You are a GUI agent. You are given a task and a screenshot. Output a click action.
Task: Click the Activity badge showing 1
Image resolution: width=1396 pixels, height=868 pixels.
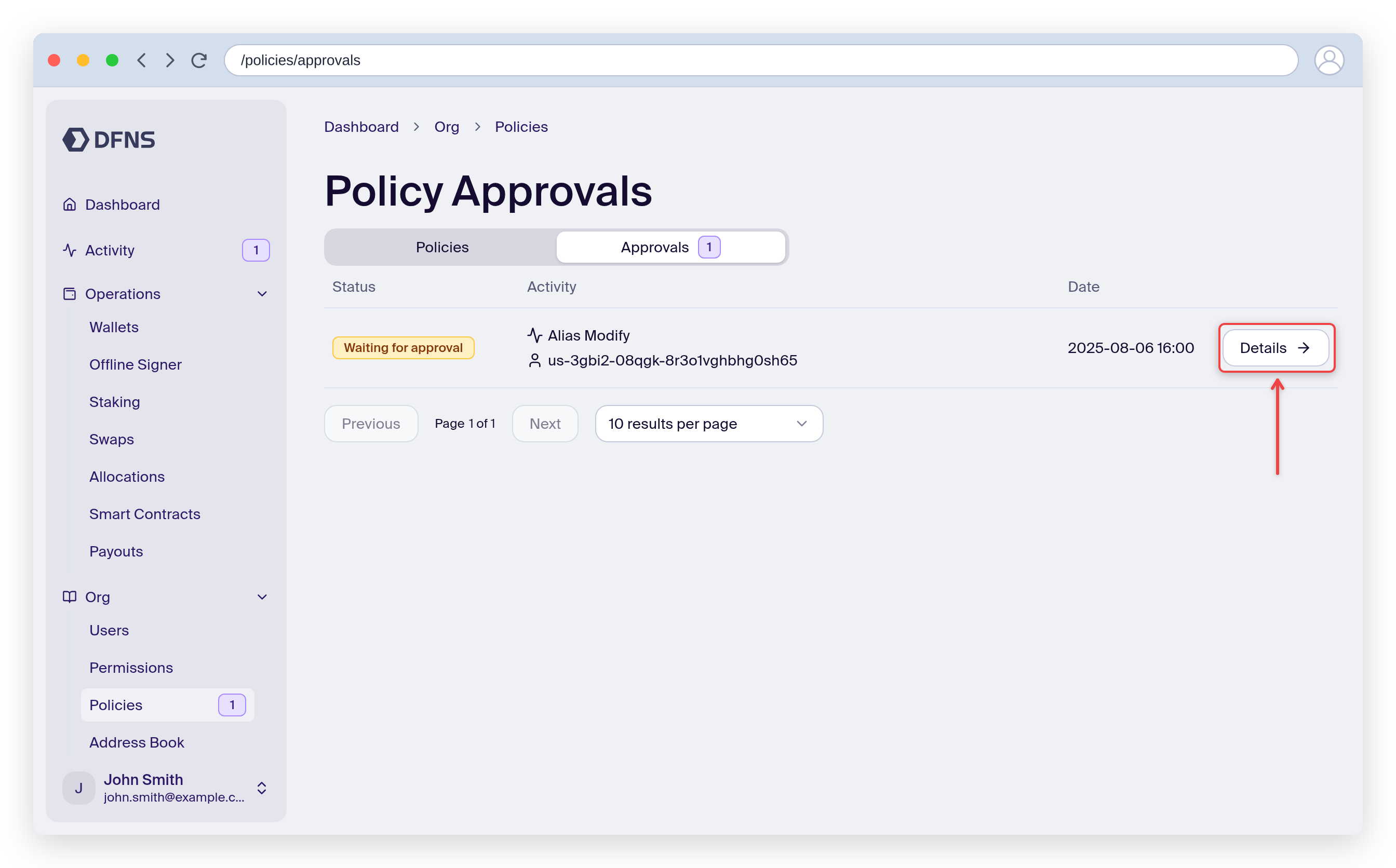click(256, 250)
